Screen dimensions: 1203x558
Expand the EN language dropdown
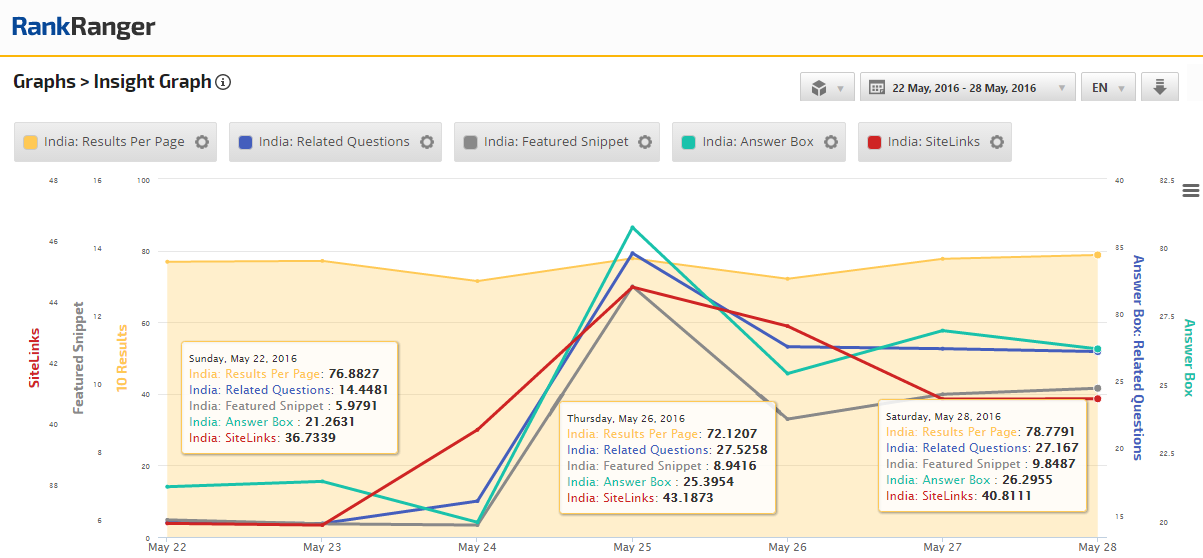(x=1107, y=88)
